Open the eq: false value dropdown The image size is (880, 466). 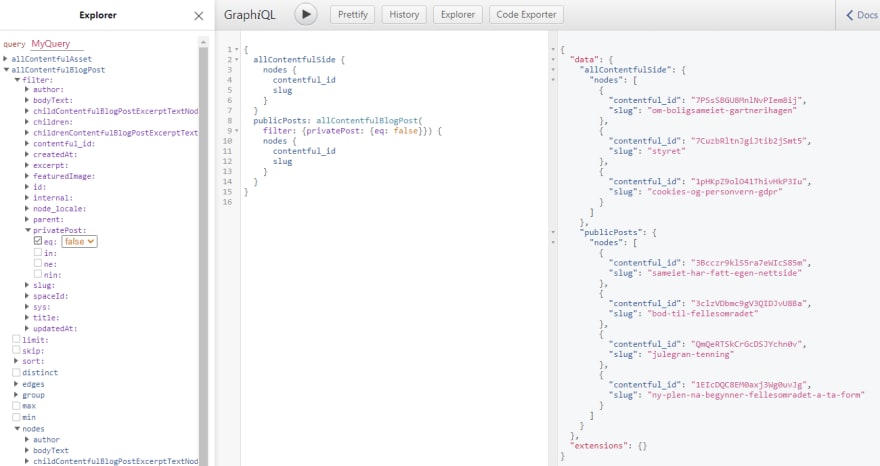(79, 241)
